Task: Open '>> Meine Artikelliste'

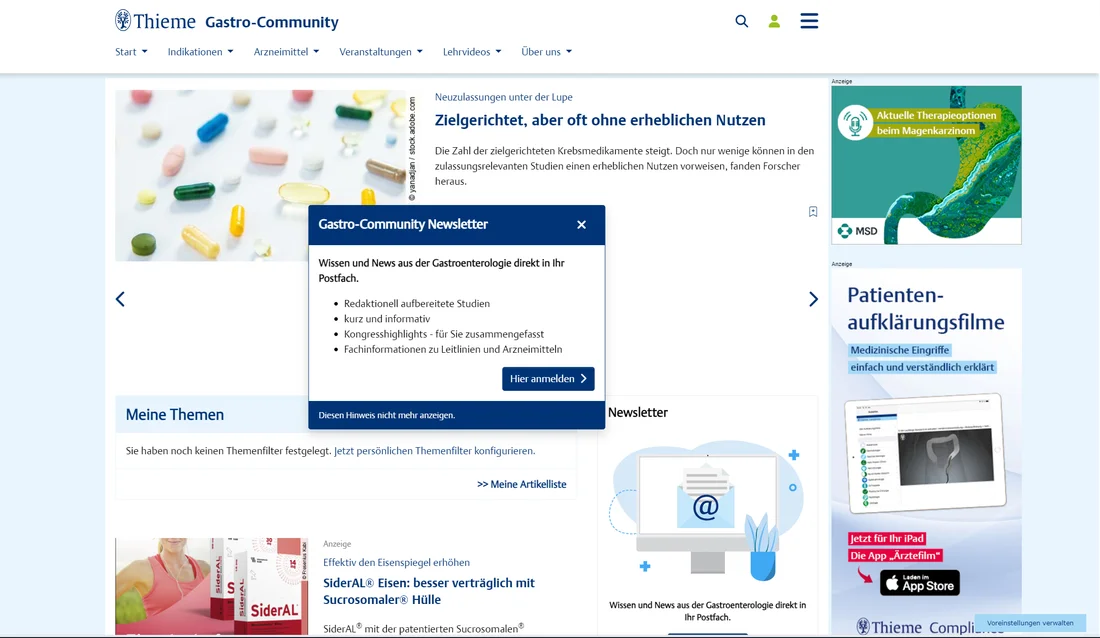Action: [521, 483]
